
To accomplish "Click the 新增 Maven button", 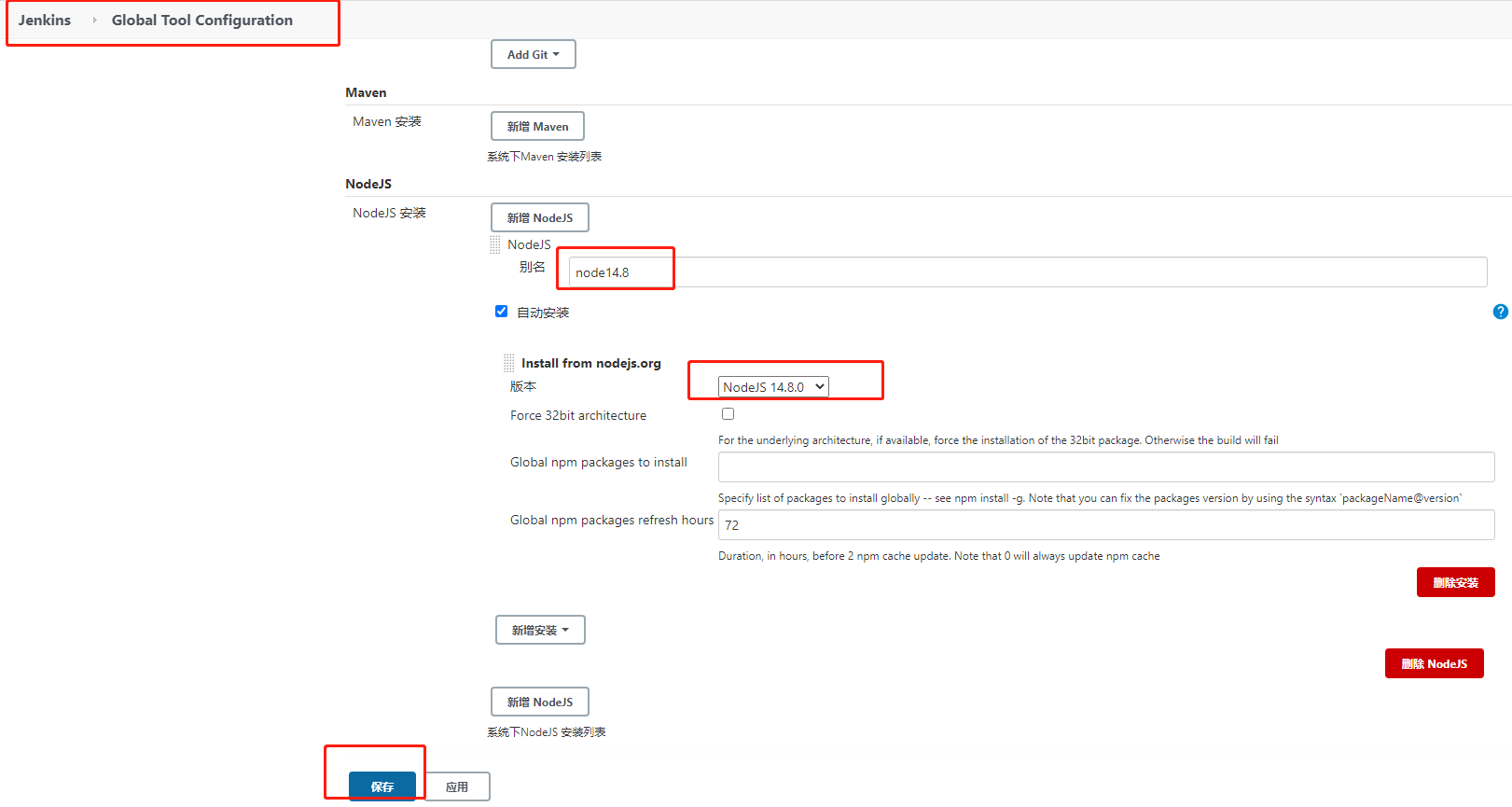I will click(x=537, y=126).
